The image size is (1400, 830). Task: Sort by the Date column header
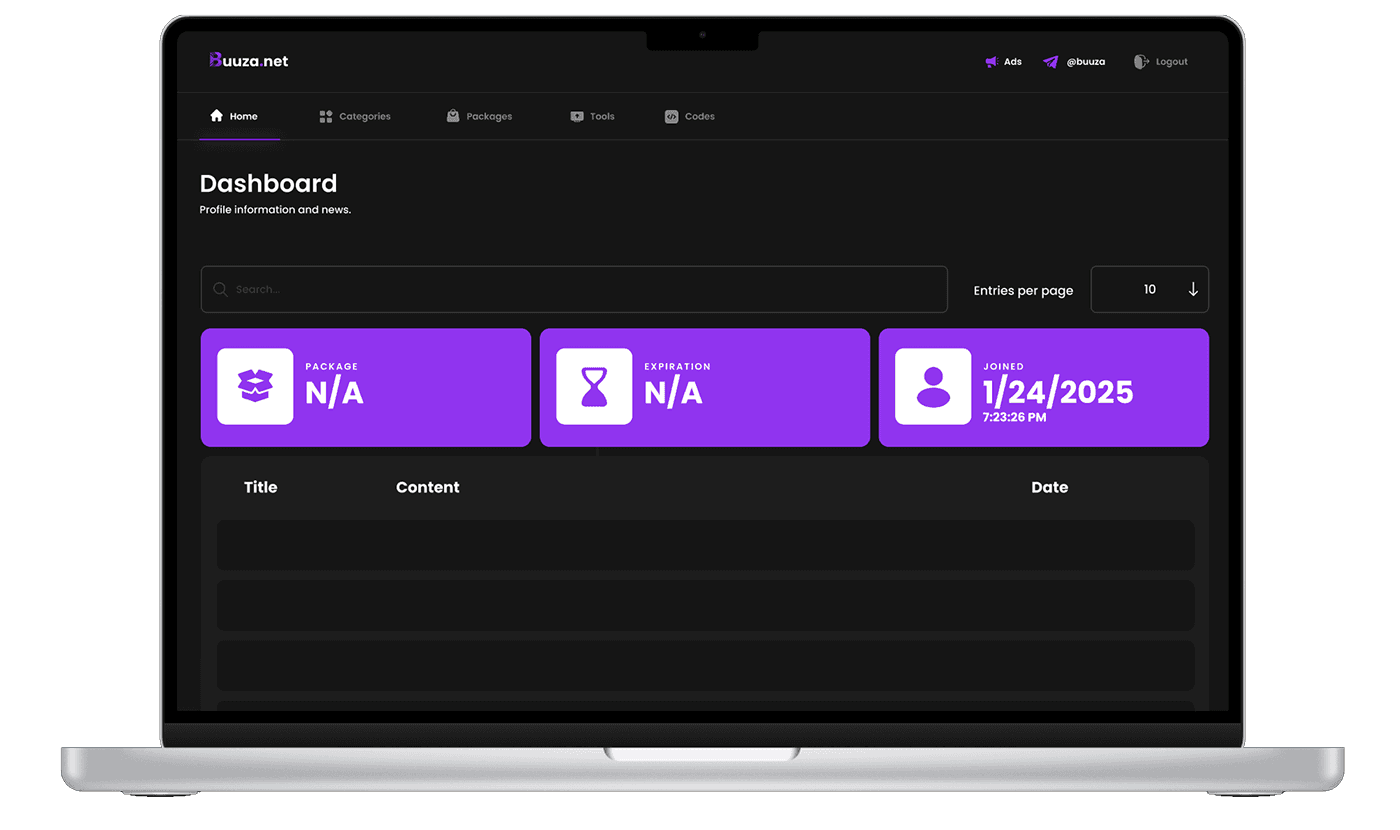click(x=1049, y=487)
